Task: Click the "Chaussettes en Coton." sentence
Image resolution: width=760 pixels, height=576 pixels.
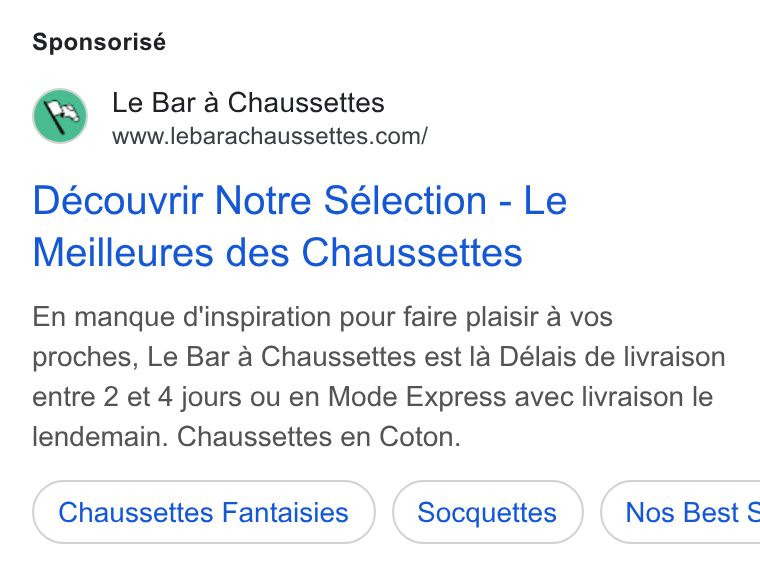Action: click(x=318, y=437)
